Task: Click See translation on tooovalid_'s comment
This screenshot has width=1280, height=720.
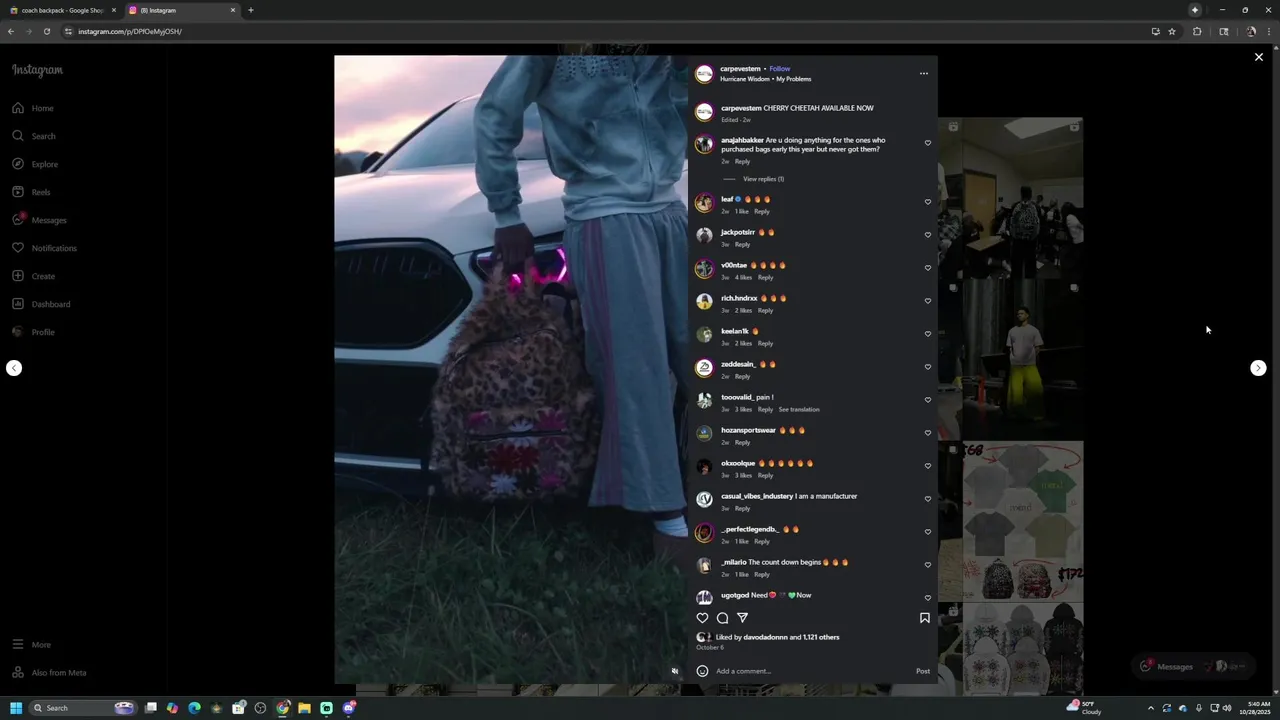Action: point(799,409)
